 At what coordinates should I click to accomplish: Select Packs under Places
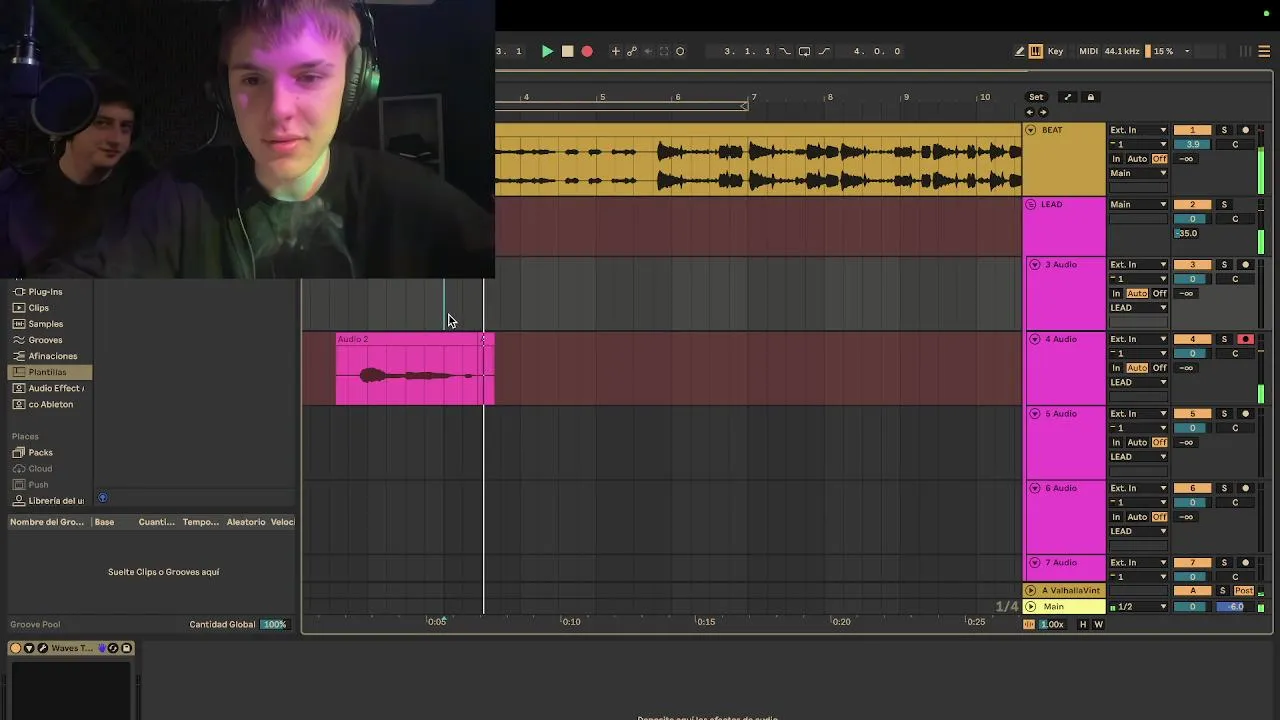pyautogui.click(x=40, y=452)
